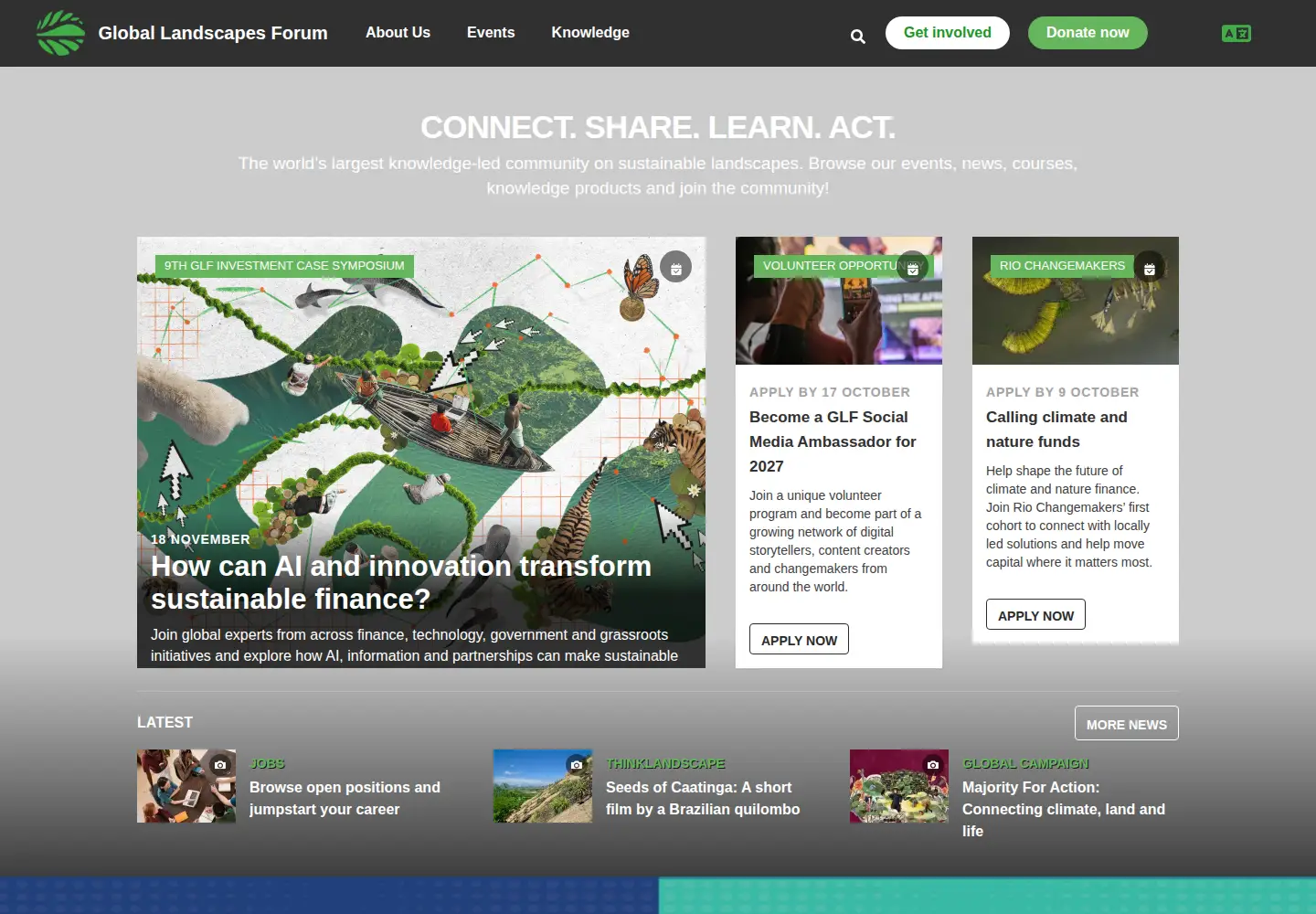Apply now for Rio Changemakers funds
Viewport: 1316px width, 914px height.
1036,615
